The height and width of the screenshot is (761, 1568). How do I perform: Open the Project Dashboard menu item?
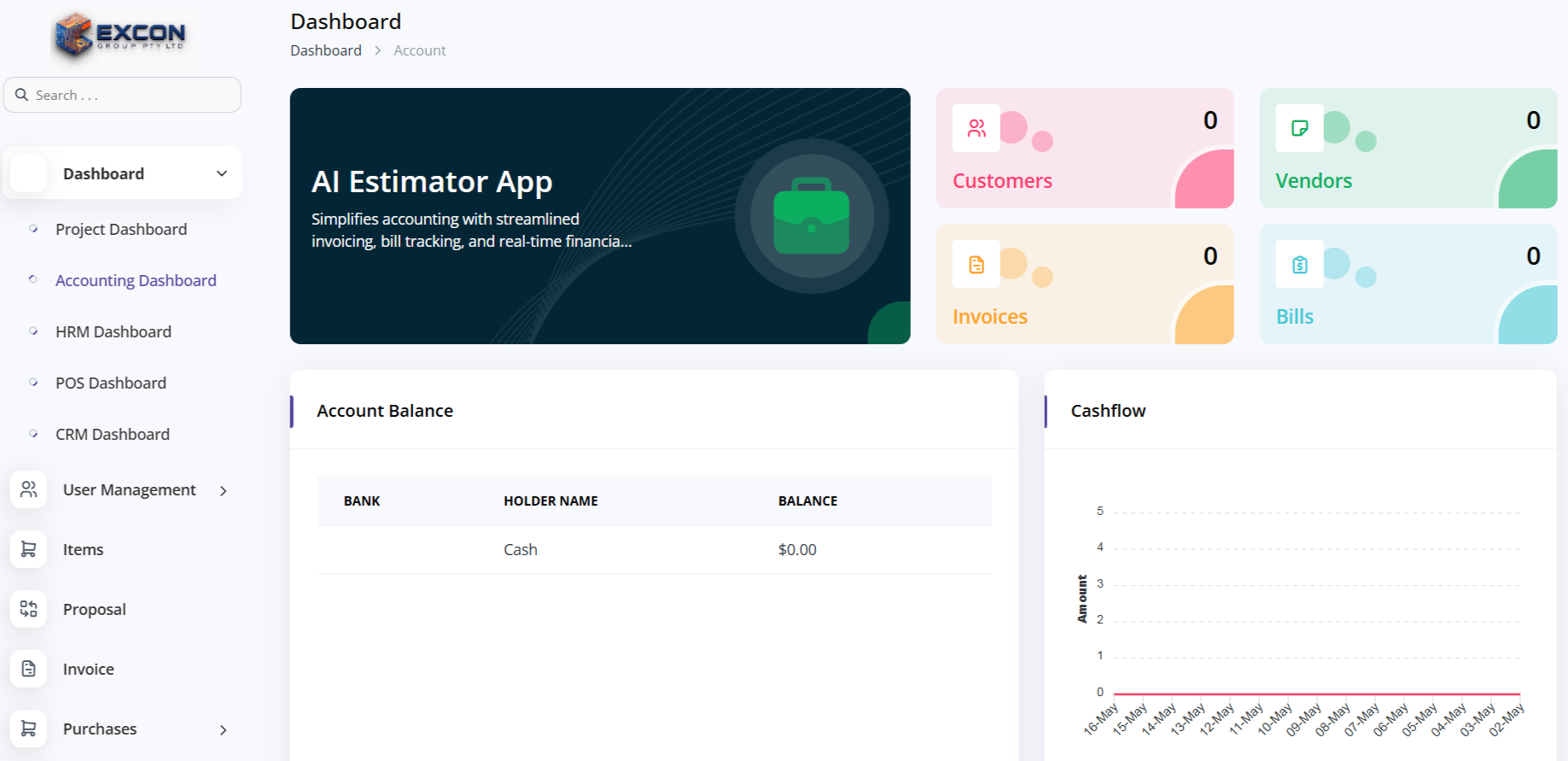click(121, 229)
